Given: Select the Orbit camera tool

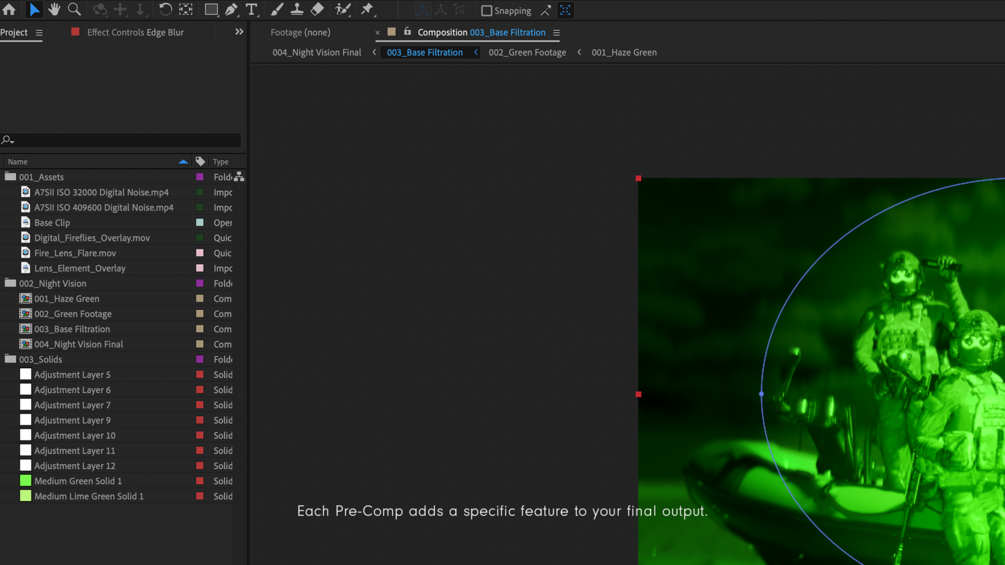Looking at the screenshot, I should (x=100, y=10).
